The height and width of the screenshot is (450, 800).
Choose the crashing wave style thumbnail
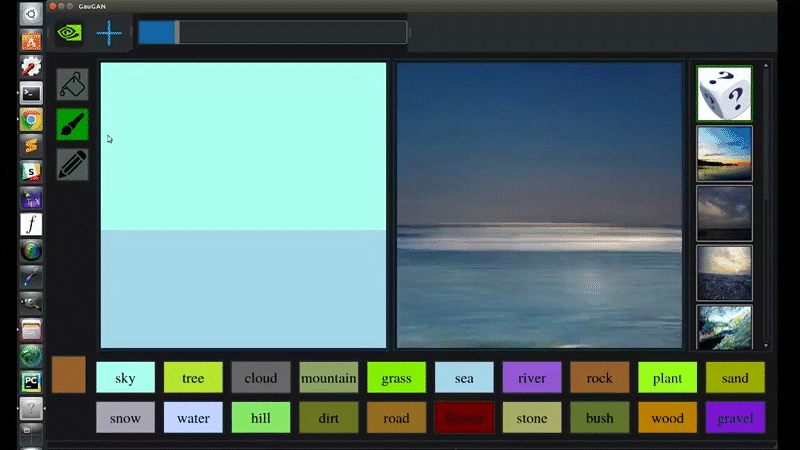[x=724, y=328]
